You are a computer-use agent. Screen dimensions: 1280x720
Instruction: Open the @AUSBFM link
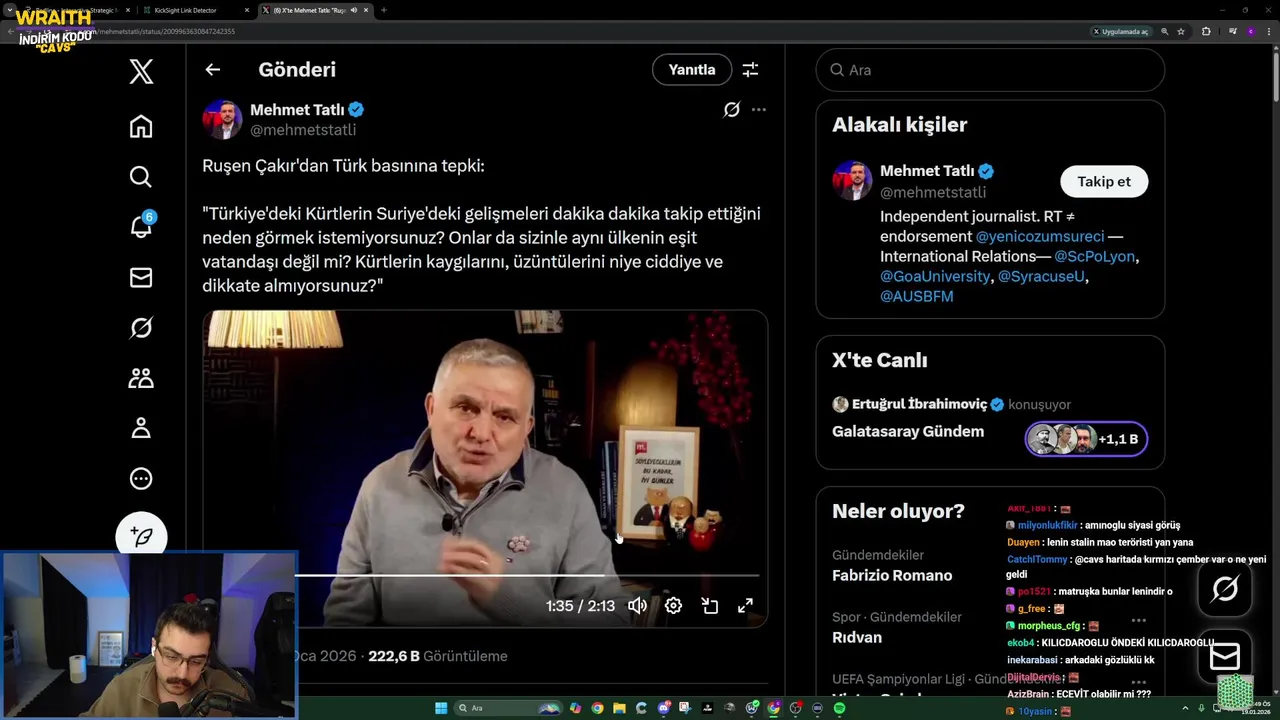pos(917,296)
